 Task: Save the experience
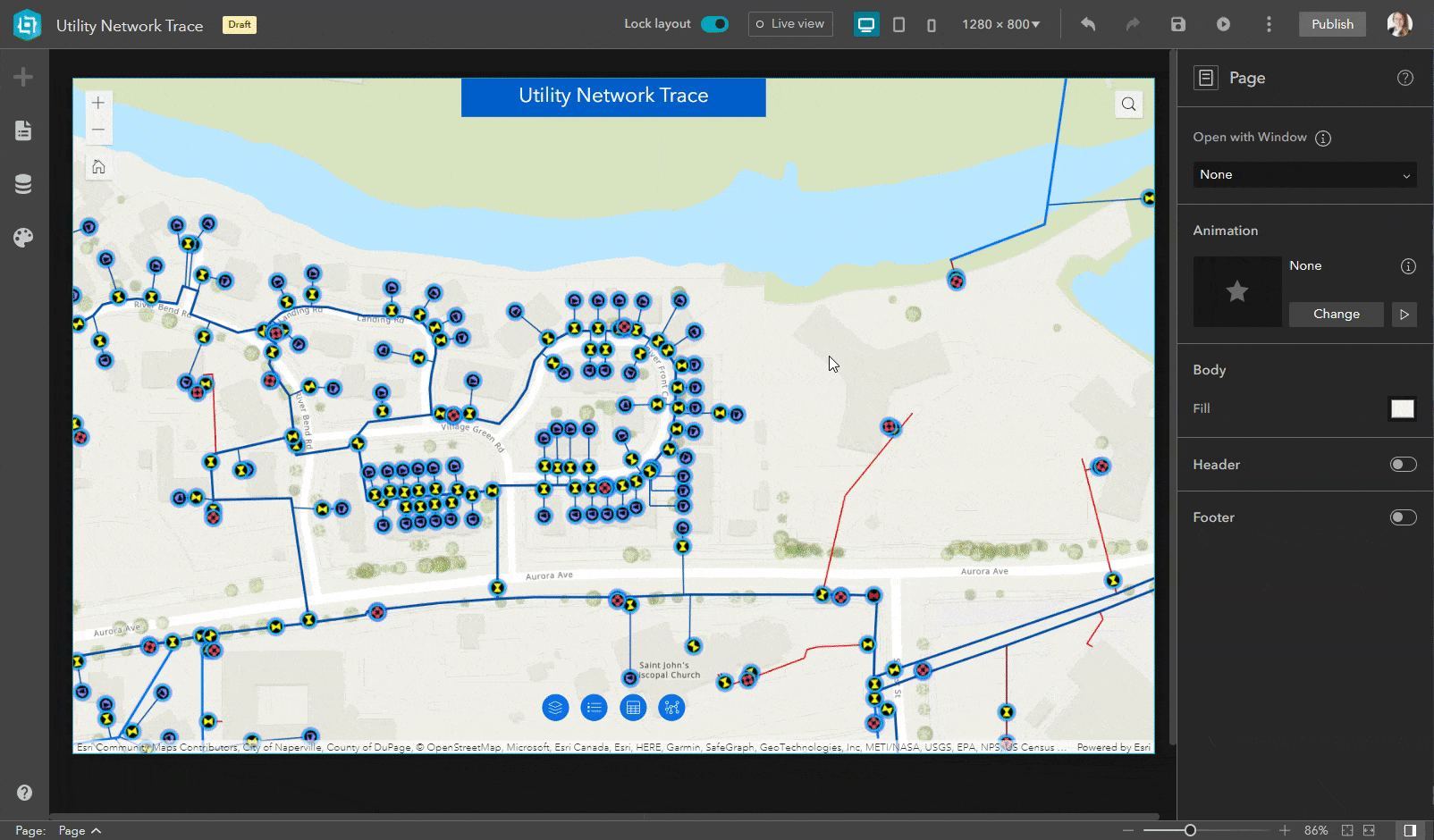click(1178, 24)
